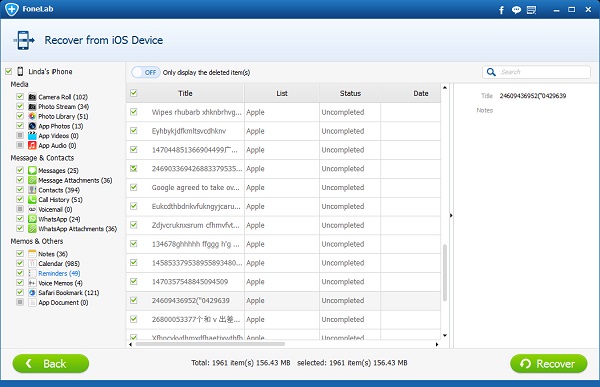
Task: Click the Camera Roll icon
Action: tap(32, 97)
